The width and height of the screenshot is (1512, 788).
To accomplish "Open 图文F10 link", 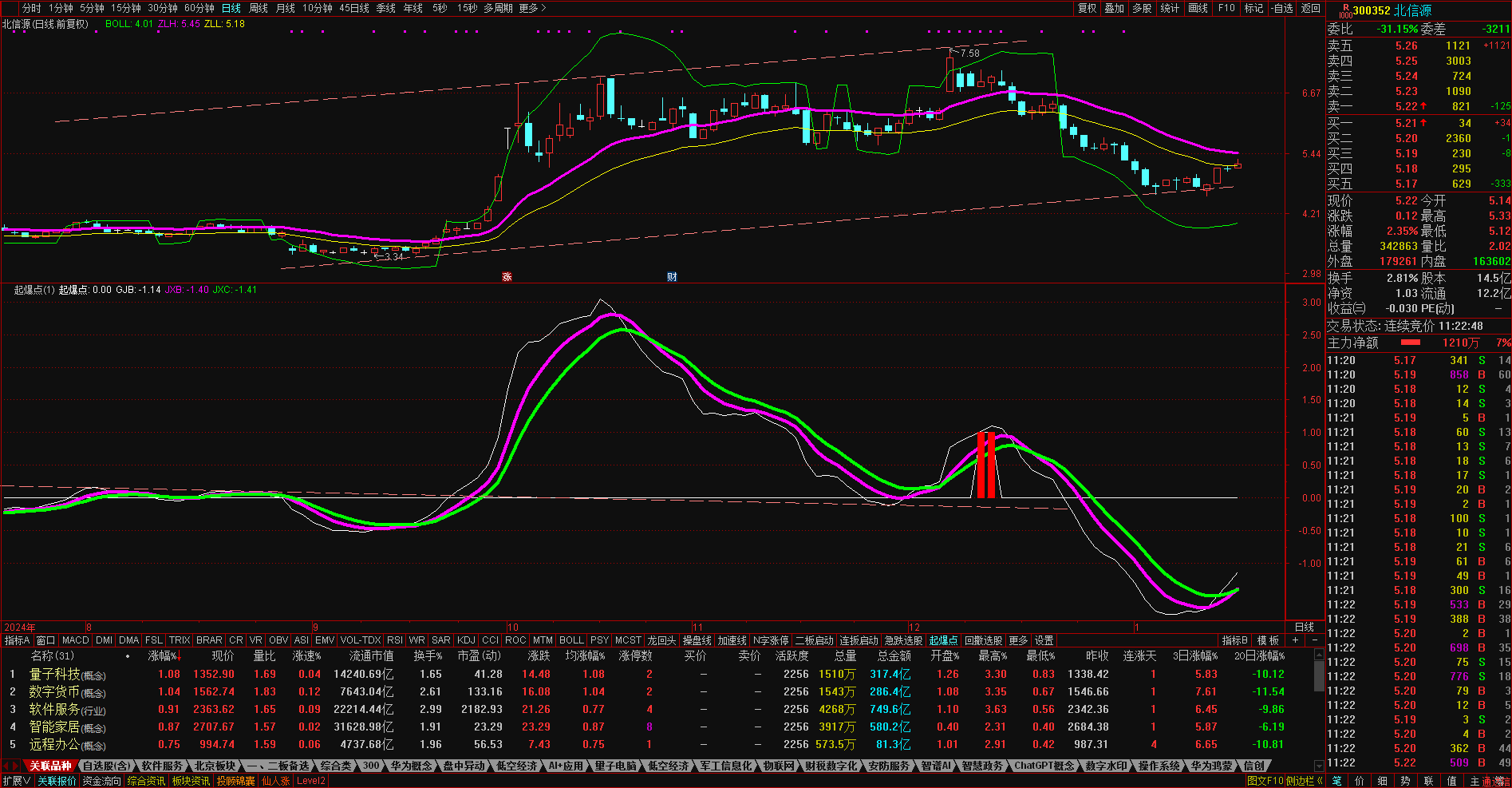I will tap(1265, 781).
